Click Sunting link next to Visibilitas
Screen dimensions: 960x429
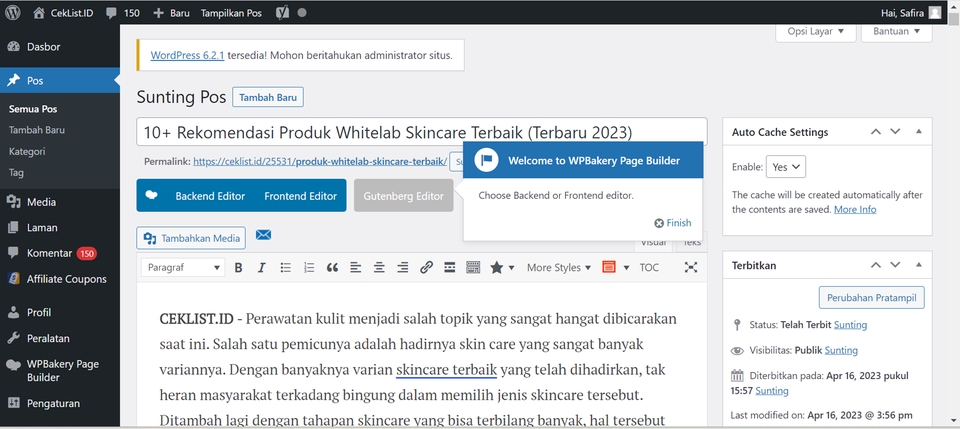click(x=841, y=351)
